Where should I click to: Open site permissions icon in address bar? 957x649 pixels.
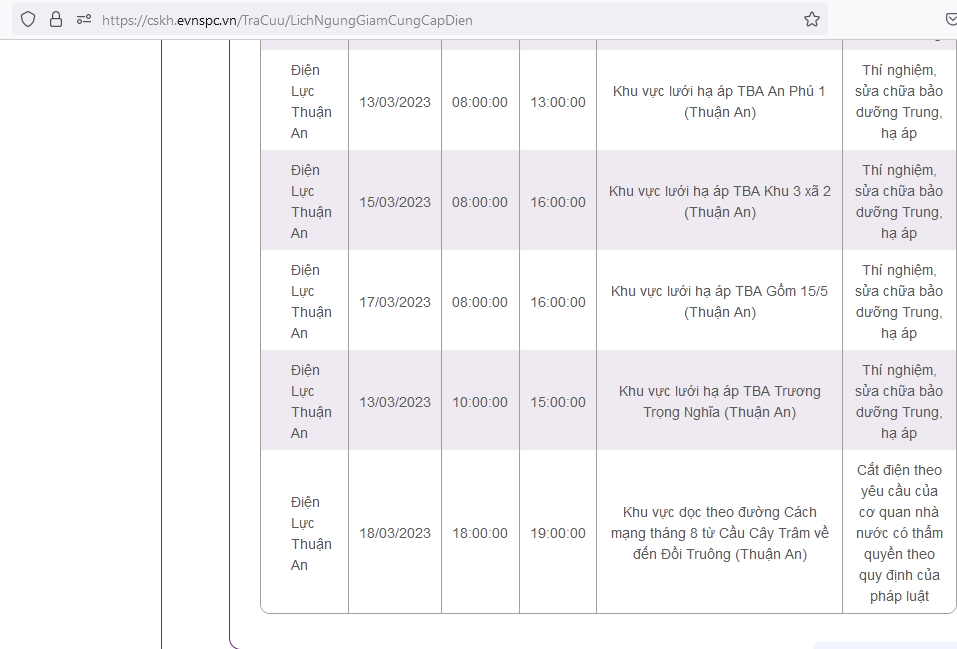pyautogui.click(x=84, y=20)
